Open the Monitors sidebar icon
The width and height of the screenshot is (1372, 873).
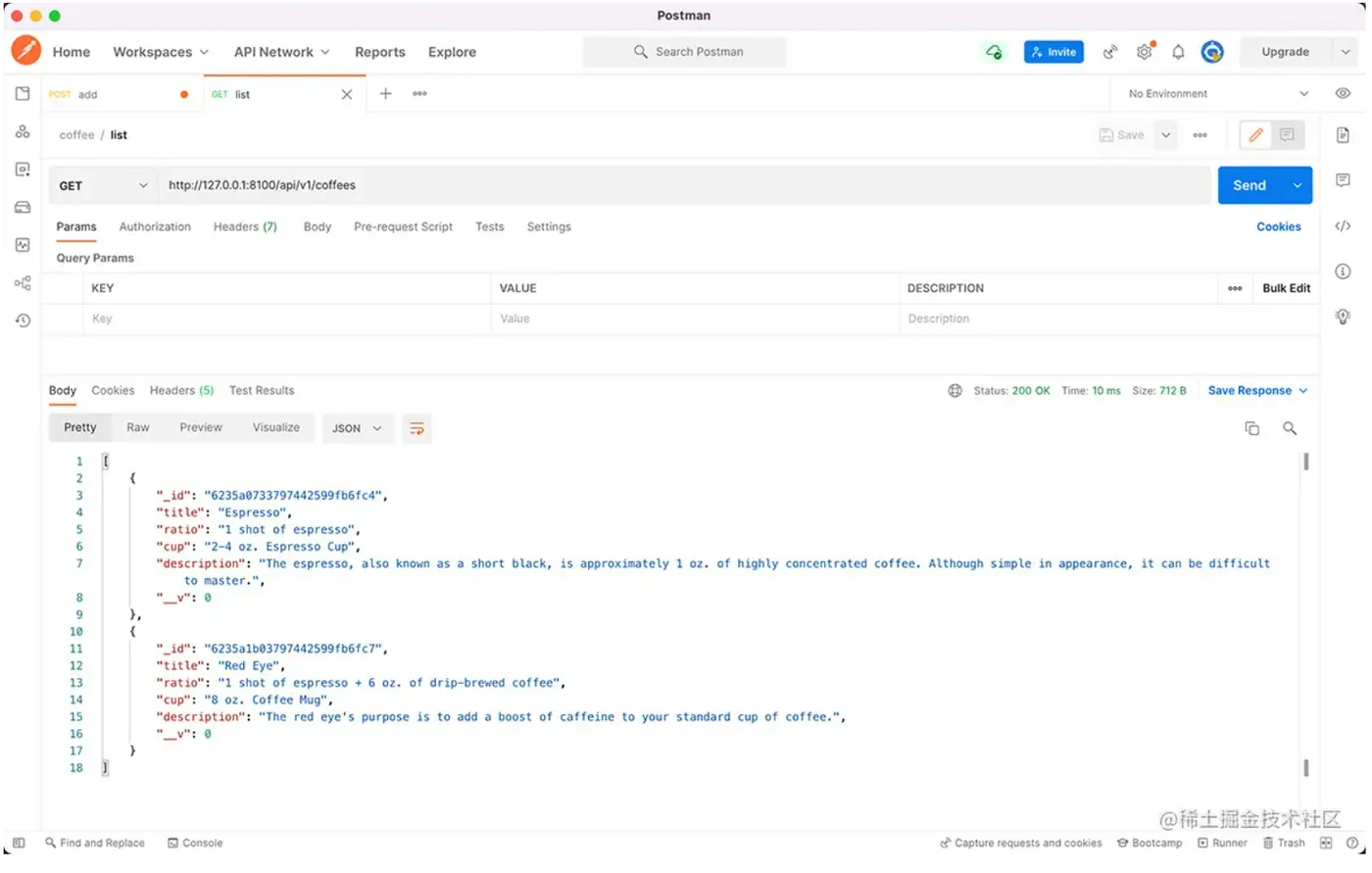pyautogui.click(x=23, y=245)
